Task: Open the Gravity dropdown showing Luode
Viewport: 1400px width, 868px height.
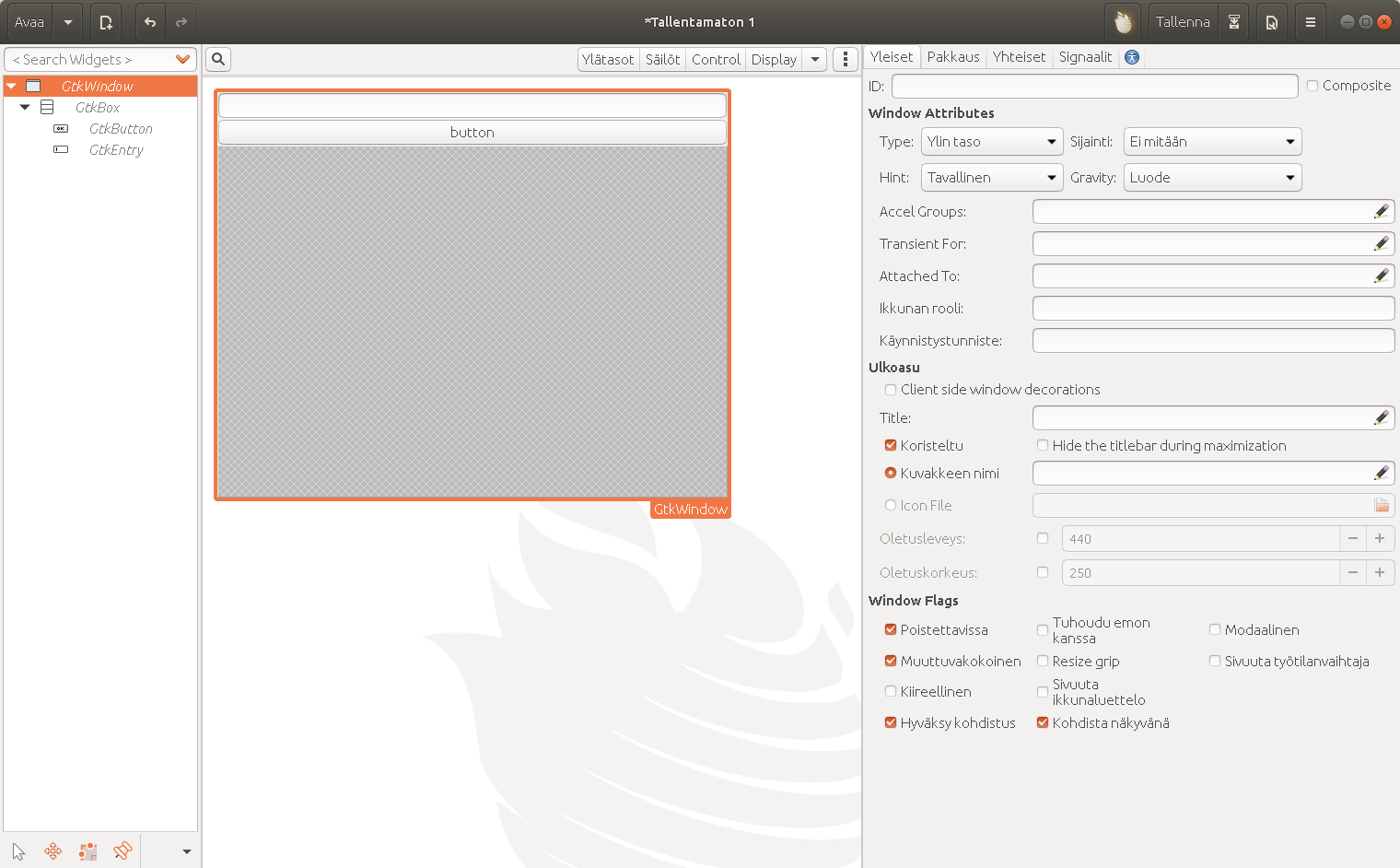Action: pos(1212,178)
